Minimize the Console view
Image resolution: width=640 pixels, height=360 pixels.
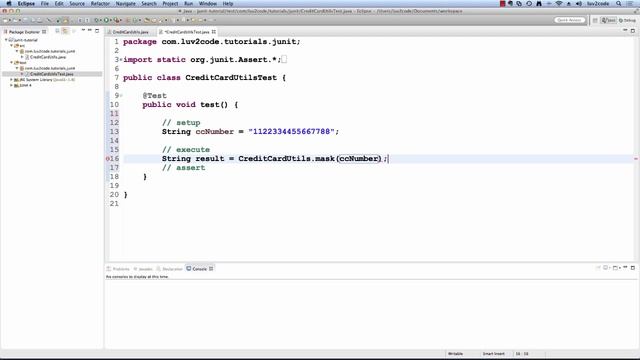point(625,267)
